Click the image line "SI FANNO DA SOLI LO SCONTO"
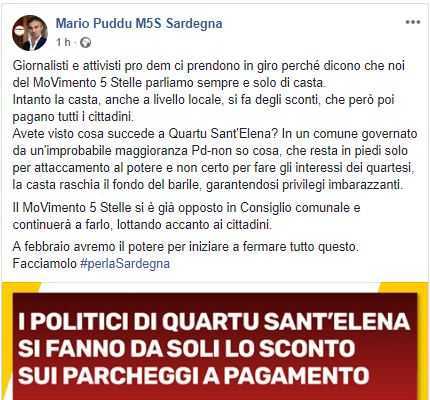Screen dimensions: 430x400 (186, 349)
